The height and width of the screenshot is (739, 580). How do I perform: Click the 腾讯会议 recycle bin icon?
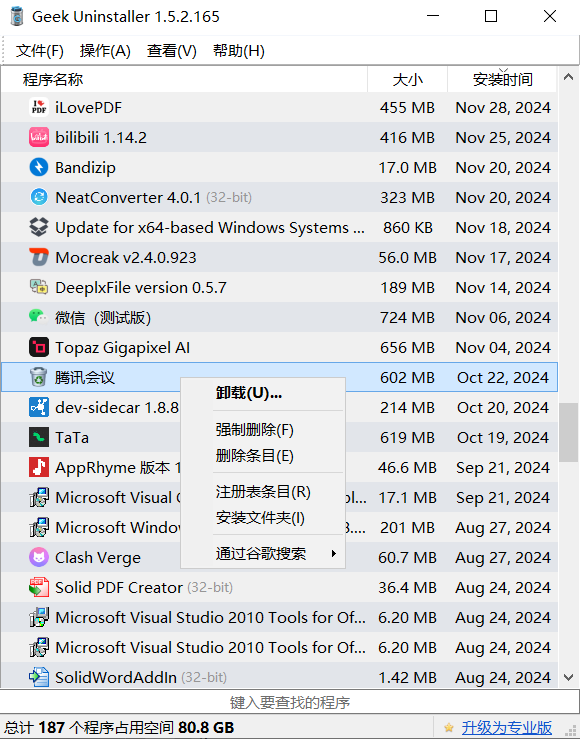(x=39, y=377)
